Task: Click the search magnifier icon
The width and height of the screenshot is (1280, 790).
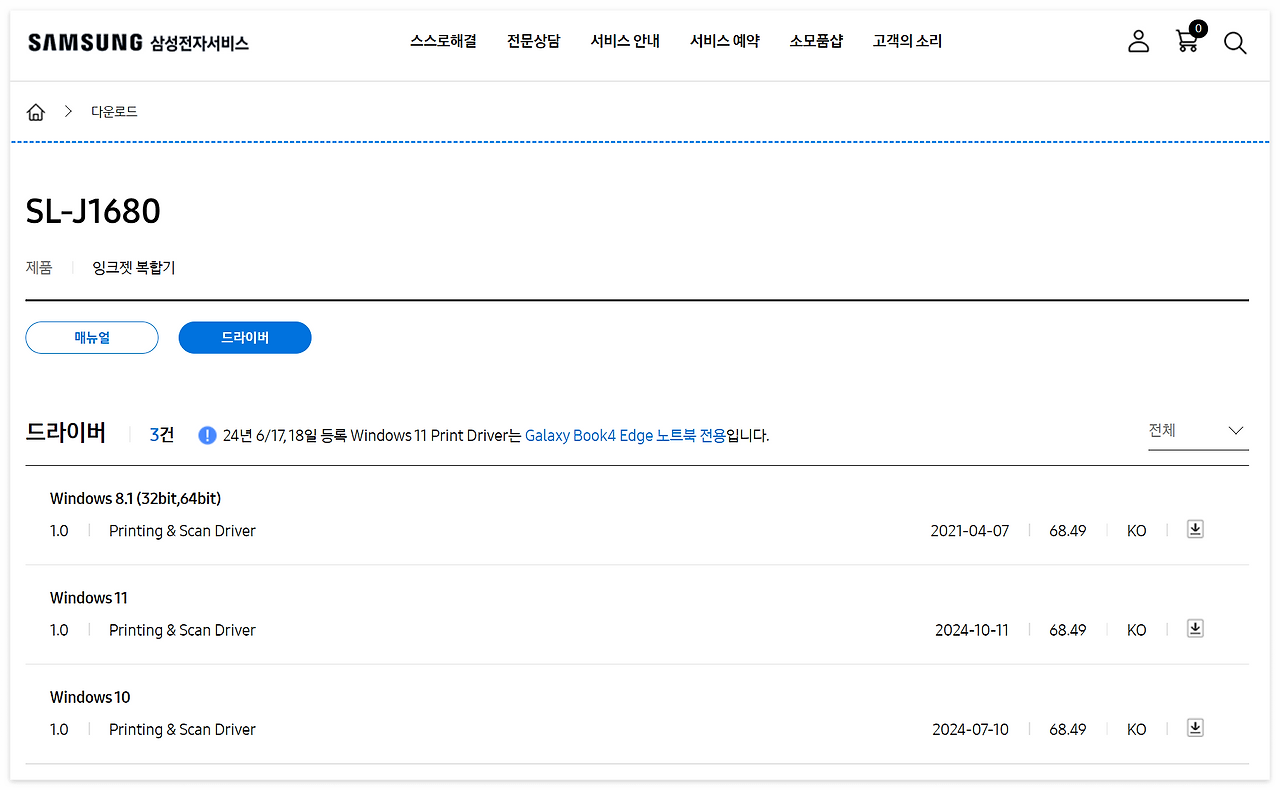Action: [x=1235, y=43]
